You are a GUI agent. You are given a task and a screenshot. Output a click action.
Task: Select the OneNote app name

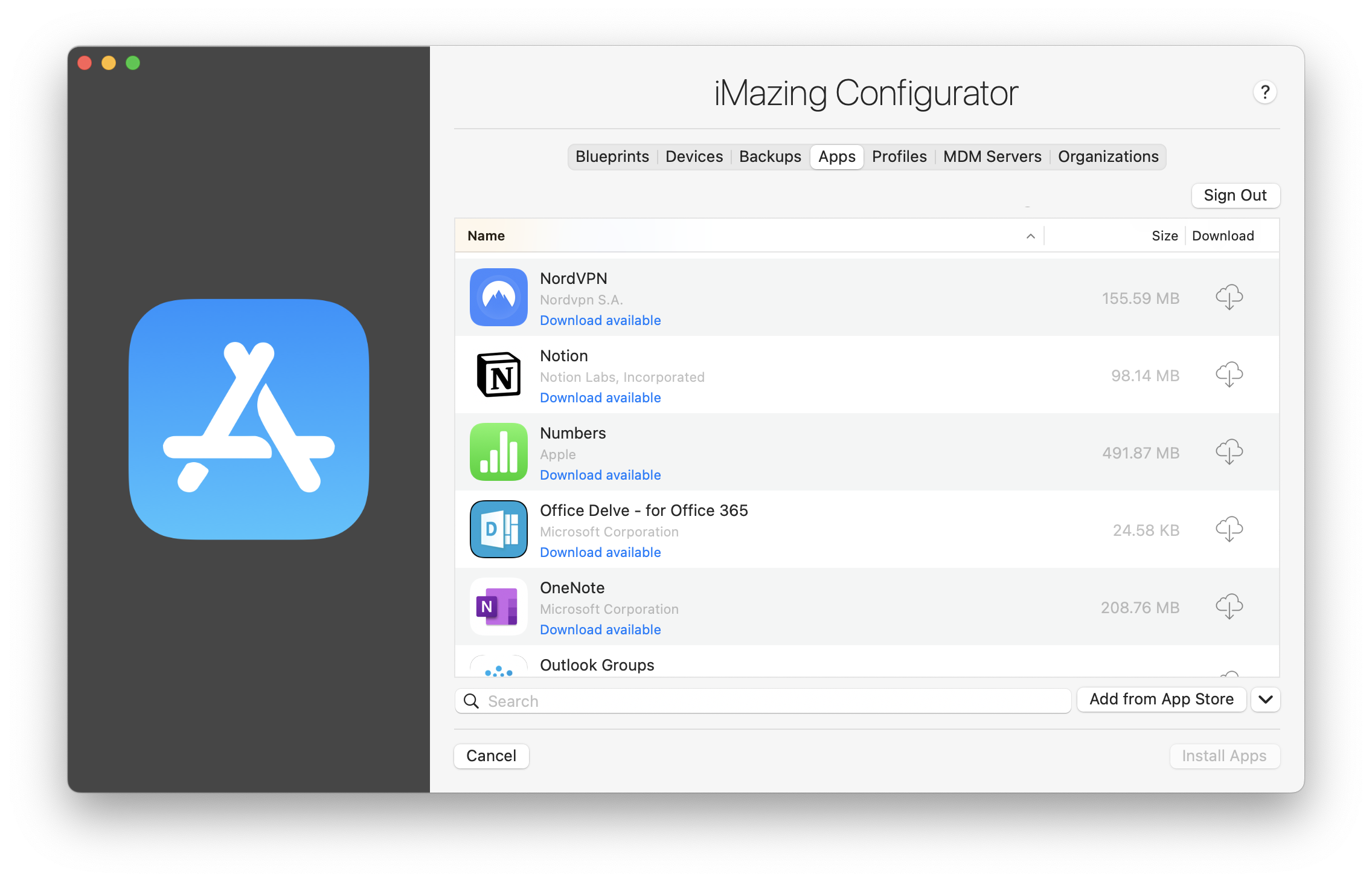(x=572, y=588)
